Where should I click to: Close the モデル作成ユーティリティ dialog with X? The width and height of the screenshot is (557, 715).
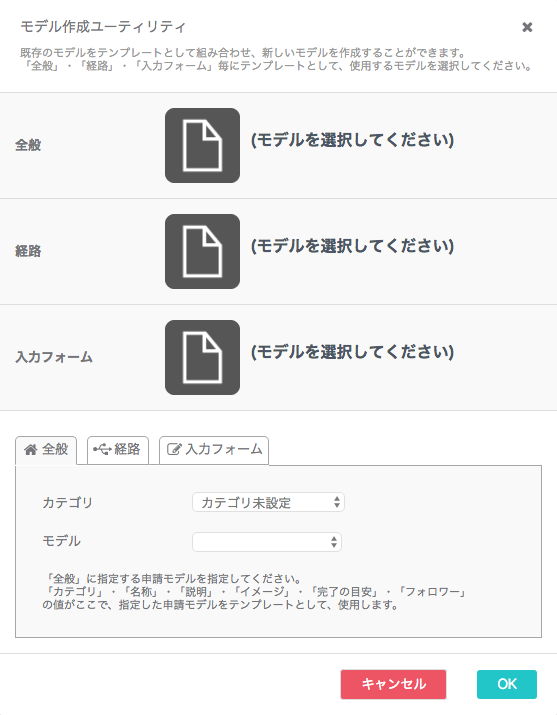coord(527,27)
